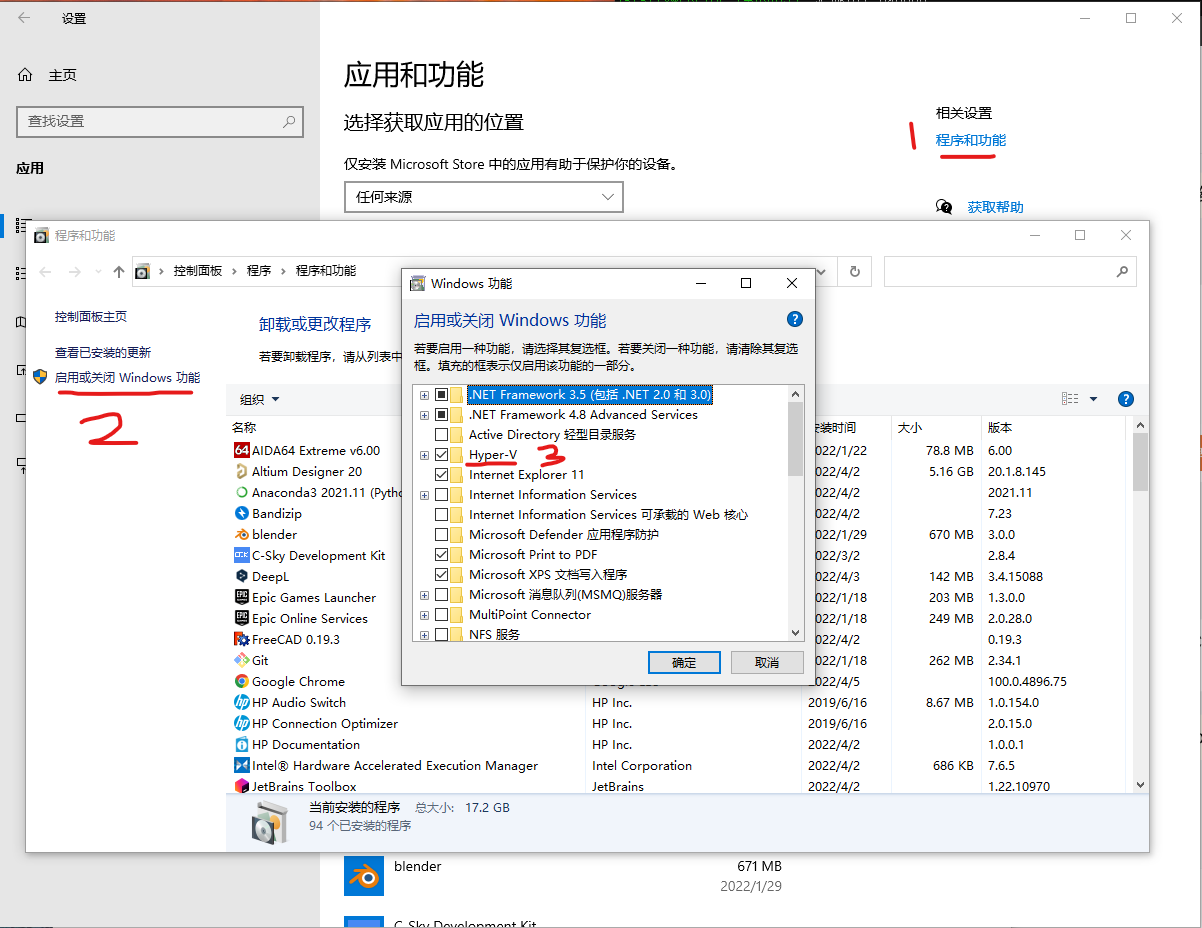This screenshot has height=928, width=1202.
Task: Uncheck the Hyper-V checkbox
Action: (x=442, y=455)
